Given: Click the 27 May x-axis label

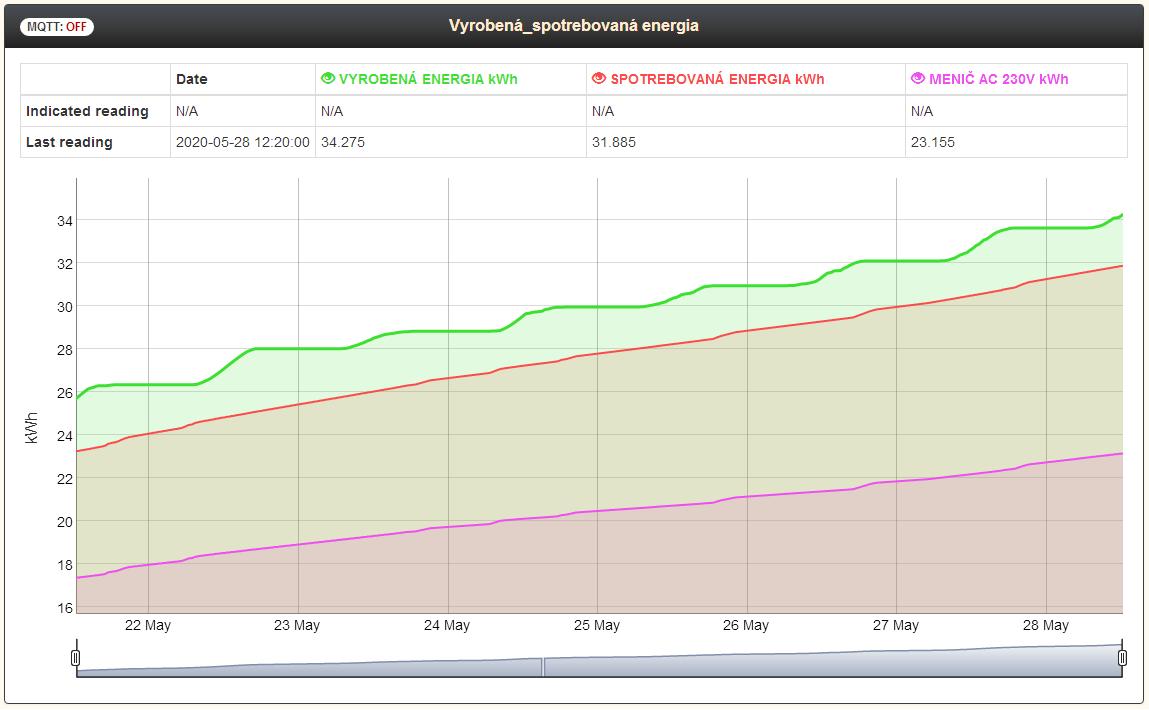Looking at the screenshot, I should tap(895, 625).
